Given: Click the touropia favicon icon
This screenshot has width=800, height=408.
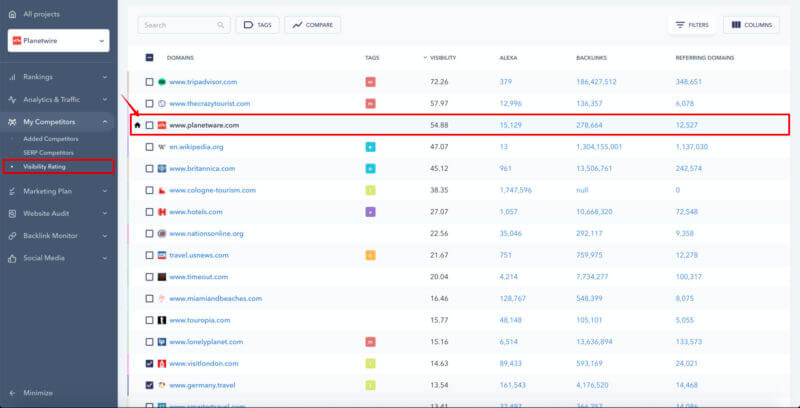Looking at the screenshot, I should 162,320.
